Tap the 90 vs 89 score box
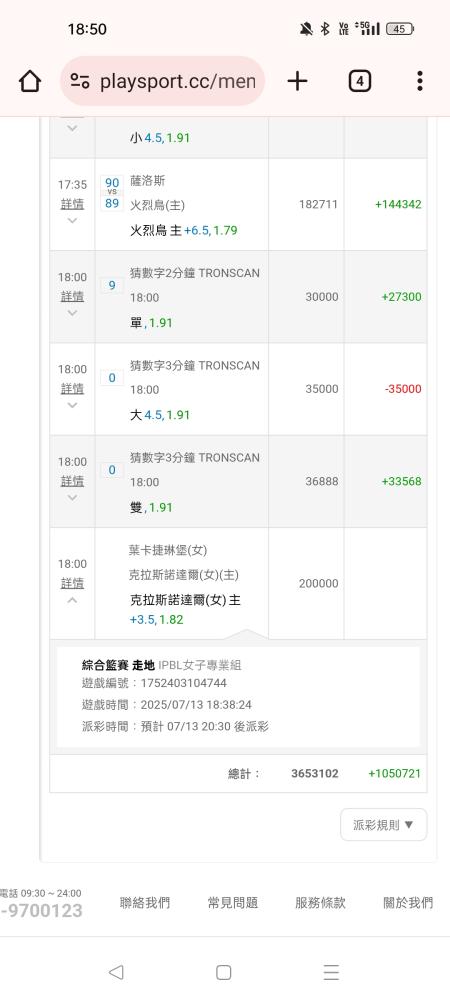The image size is (450, 1000). (112, 193)
